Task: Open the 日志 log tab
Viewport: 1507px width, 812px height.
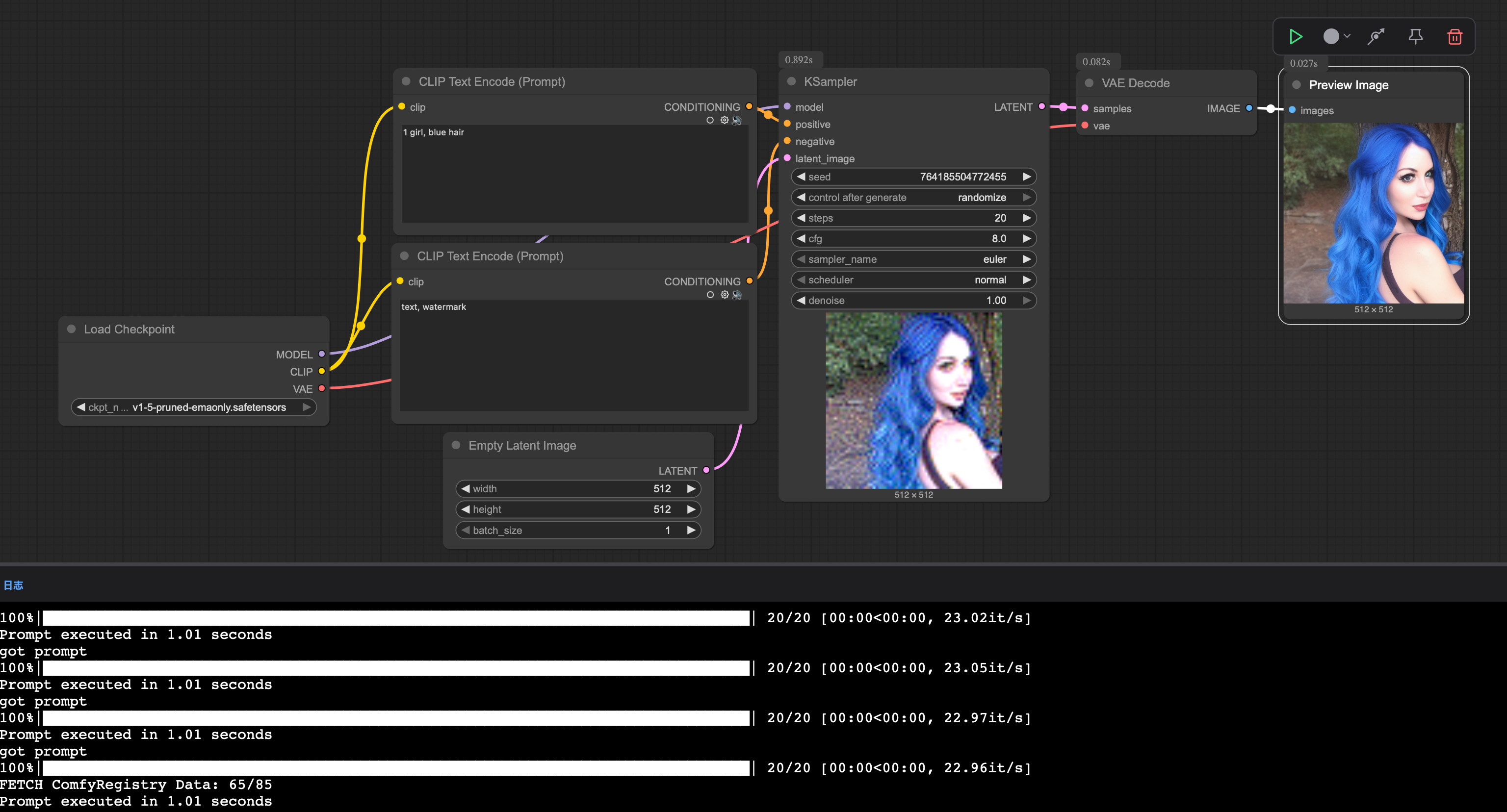Action: tap(13, 585)
